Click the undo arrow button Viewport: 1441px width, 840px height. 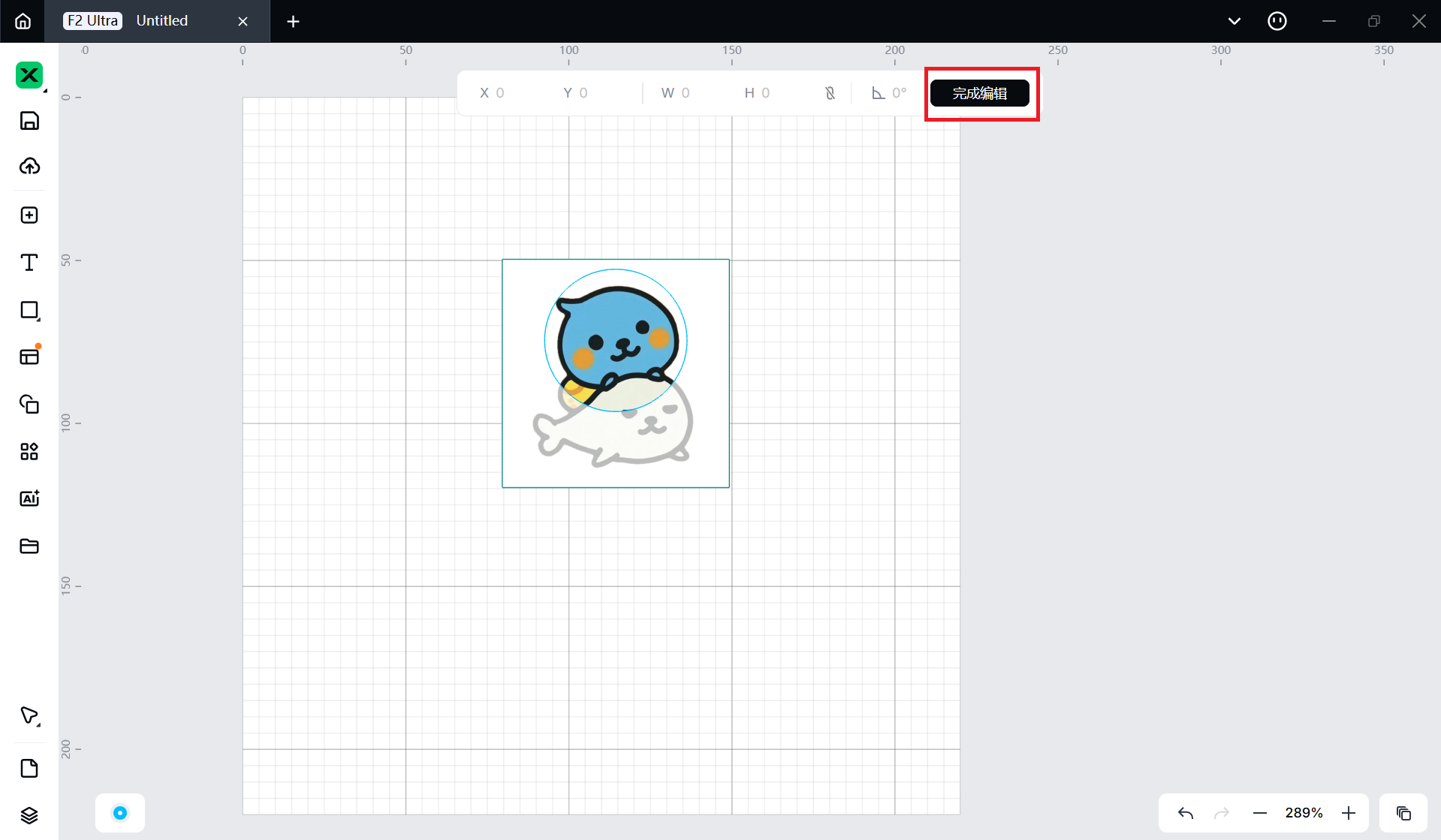(1186, 813)
